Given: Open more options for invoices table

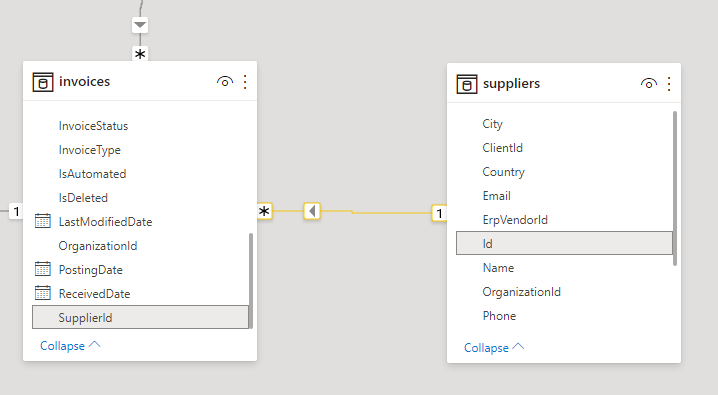Looking at the screenshot, I should (245, 82).
